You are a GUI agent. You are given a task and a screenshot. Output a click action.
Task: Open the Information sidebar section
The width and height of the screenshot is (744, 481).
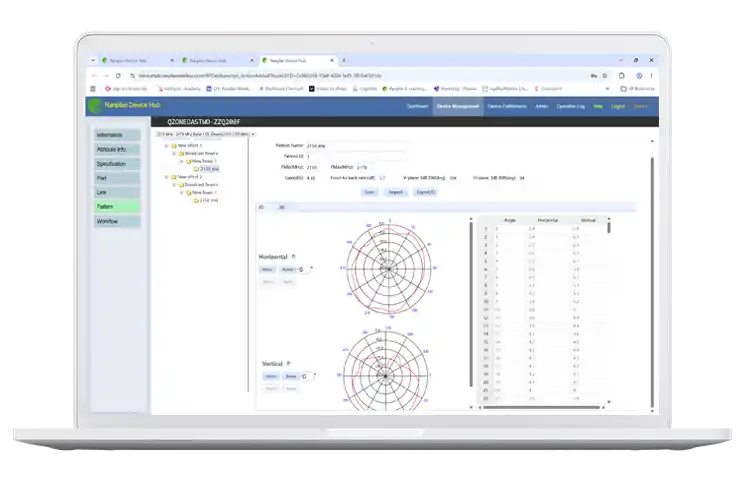[x=117, y=135]
